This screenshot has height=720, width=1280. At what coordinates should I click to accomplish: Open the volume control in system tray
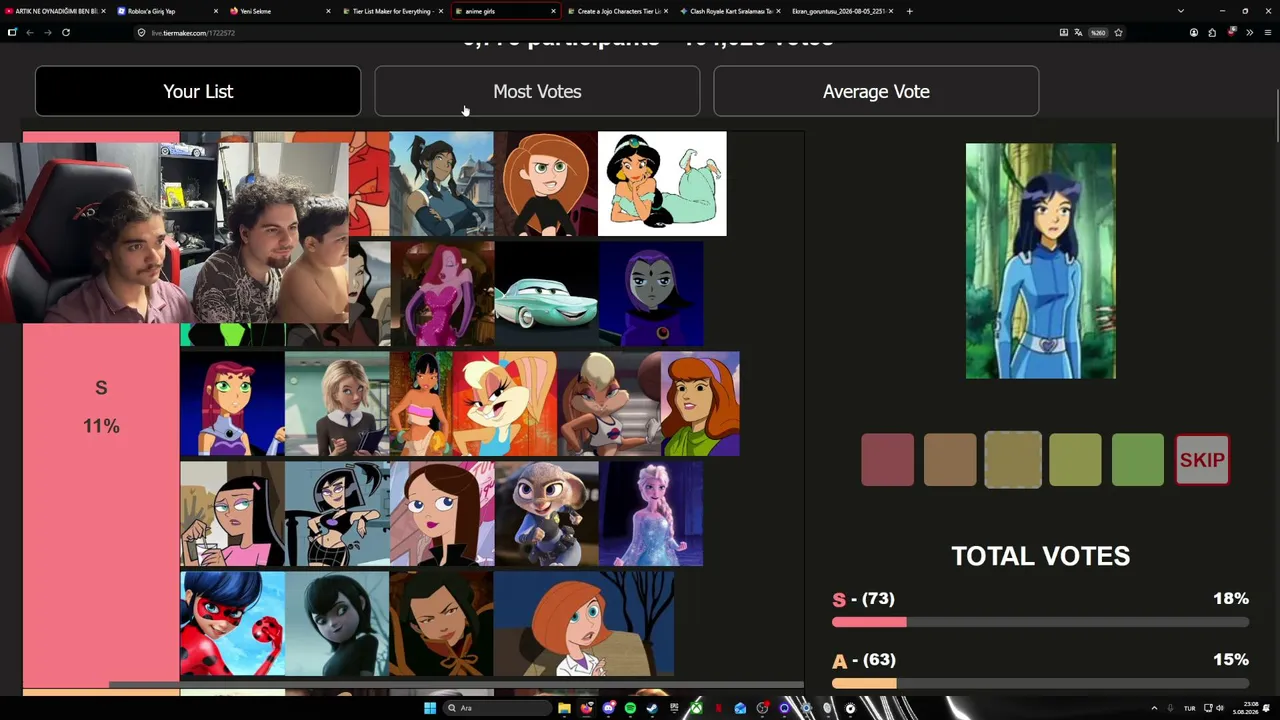[x=1220, y=708]
